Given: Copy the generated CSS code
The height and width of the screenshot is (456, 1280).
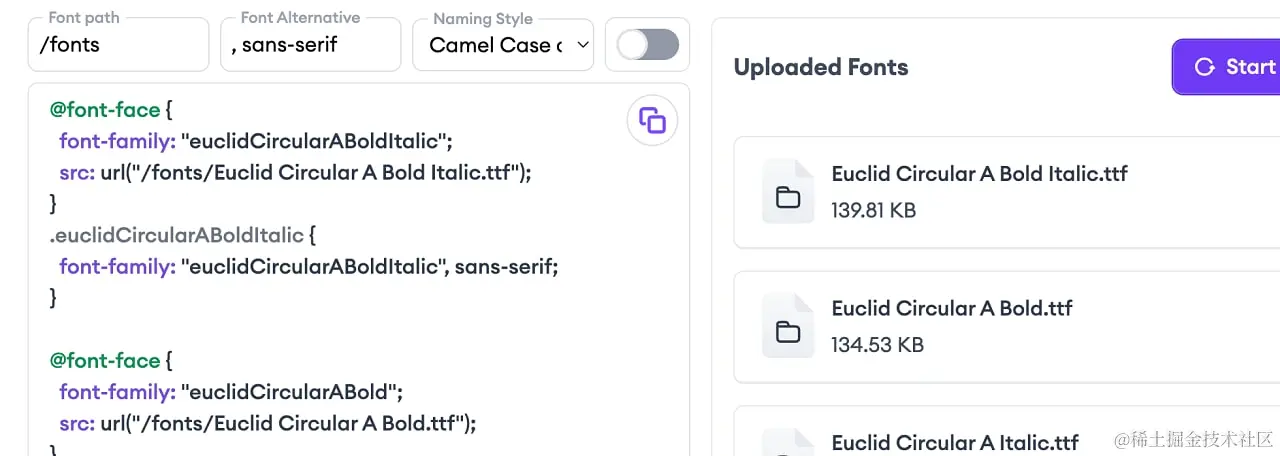Looking at the screenshot, I should [x=652, y=122].
